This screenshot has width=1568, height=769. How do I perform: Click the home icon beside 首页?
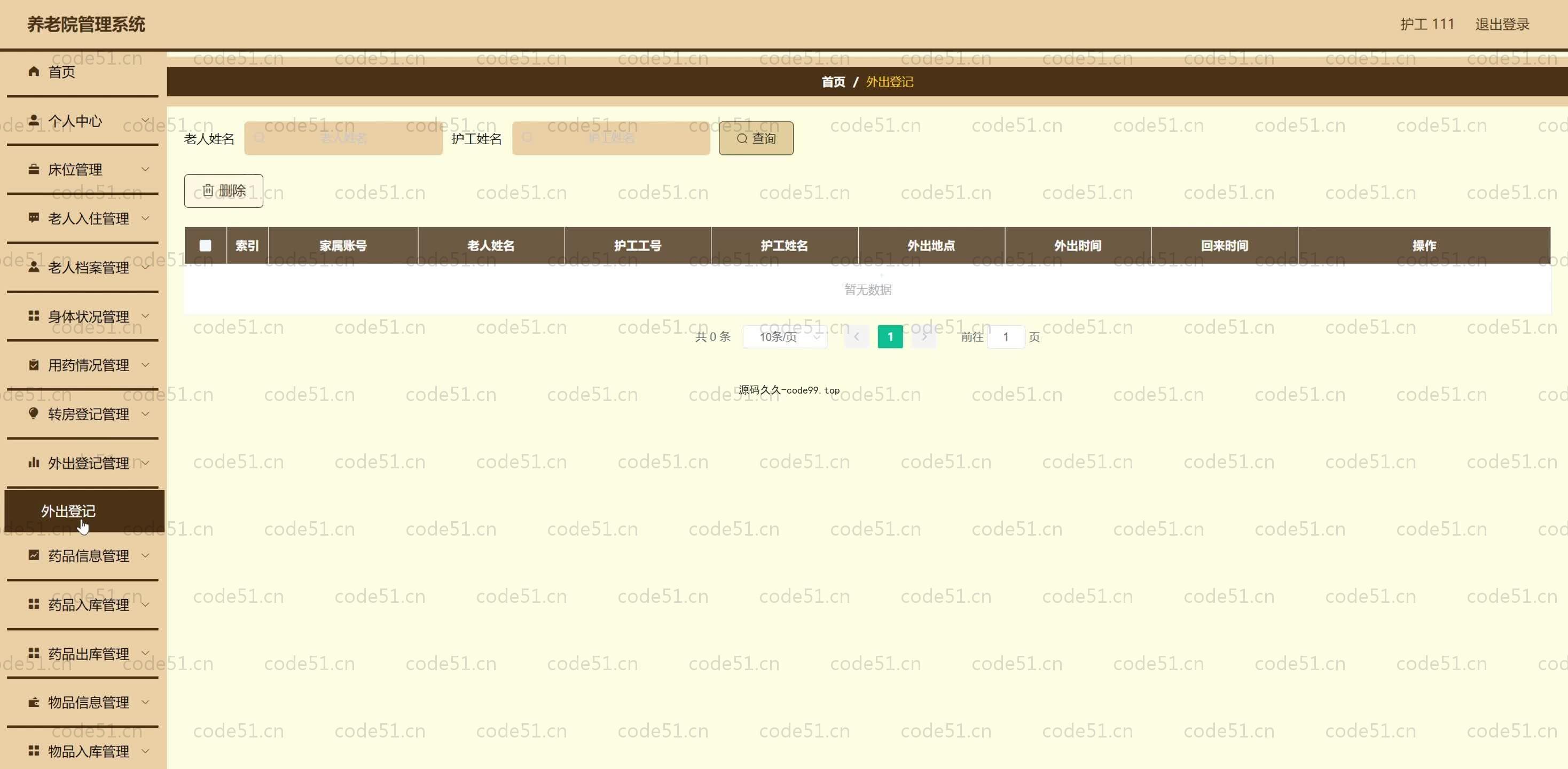click(x=34, y=71)
